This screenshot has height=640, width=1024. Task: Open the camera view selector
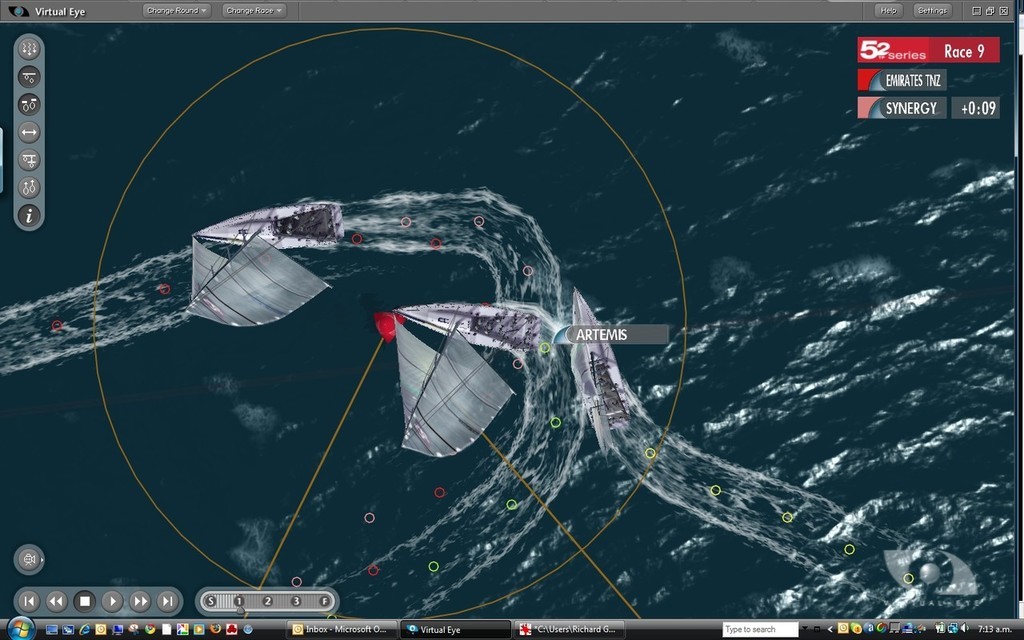pyautogui.click(x=29, y=559)
